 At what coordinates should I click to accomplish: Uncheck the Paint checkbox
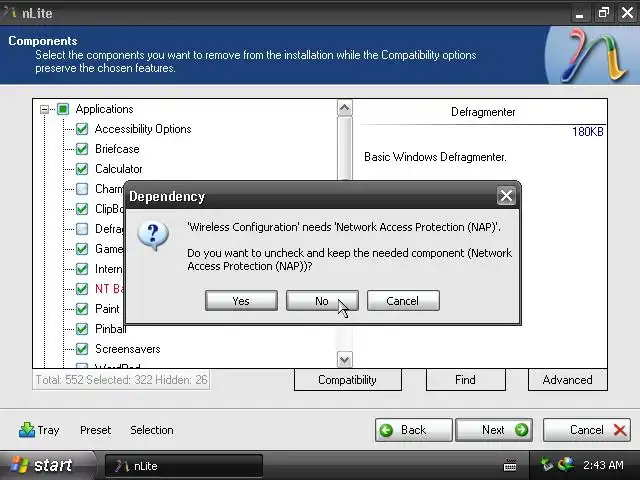click(82, 309)
